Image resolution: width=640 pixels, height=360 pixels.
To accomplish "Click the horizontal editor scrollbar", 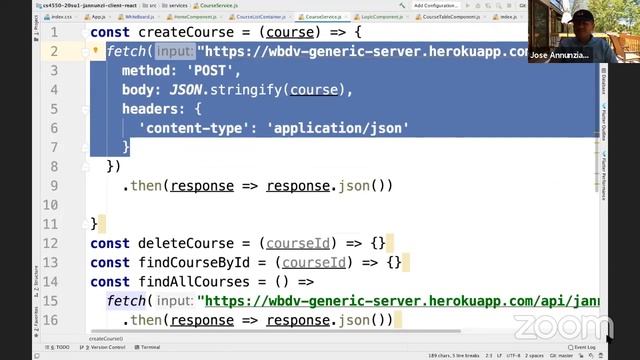I will (276, 331).
